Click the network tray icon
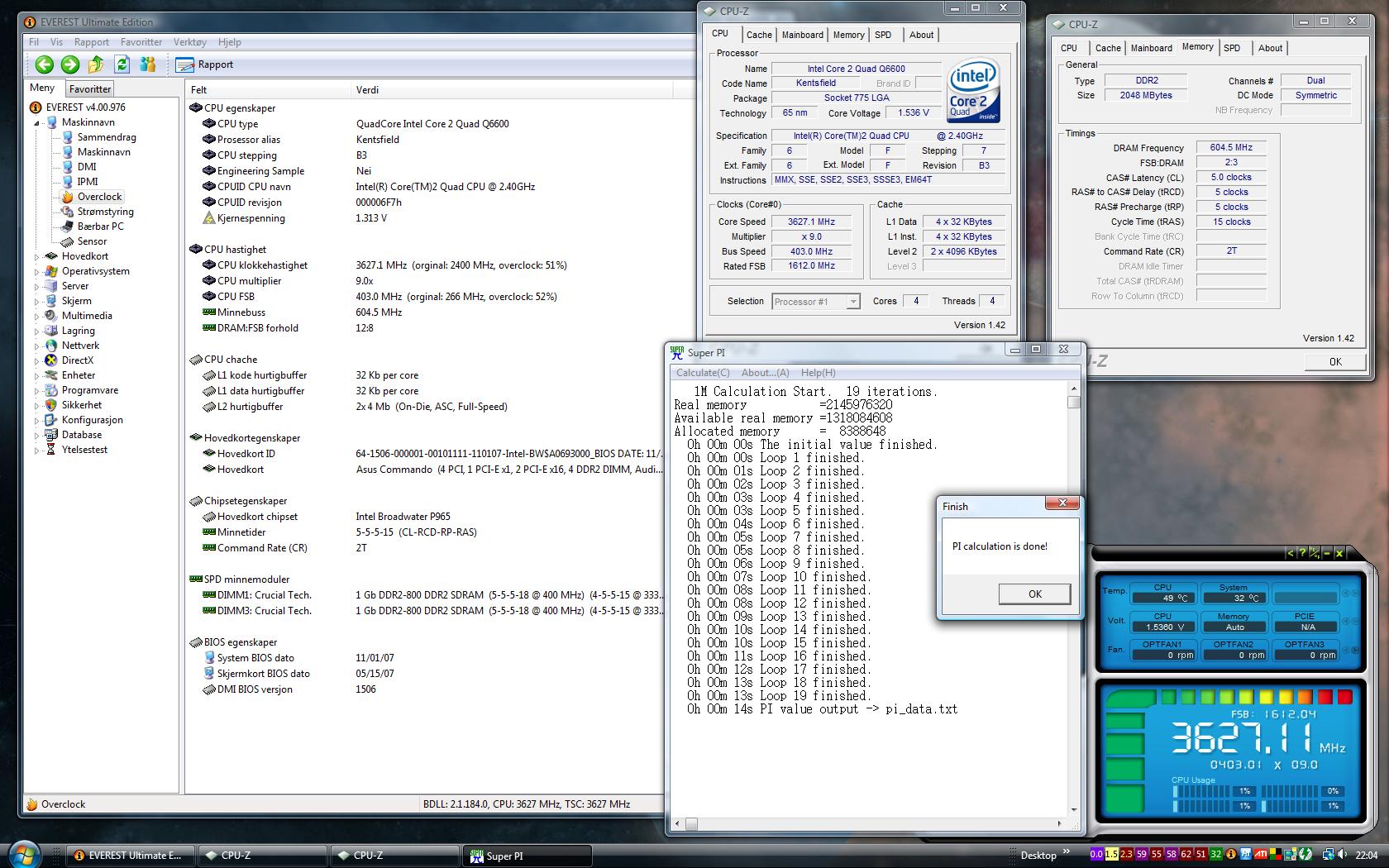 [1328, 854]
